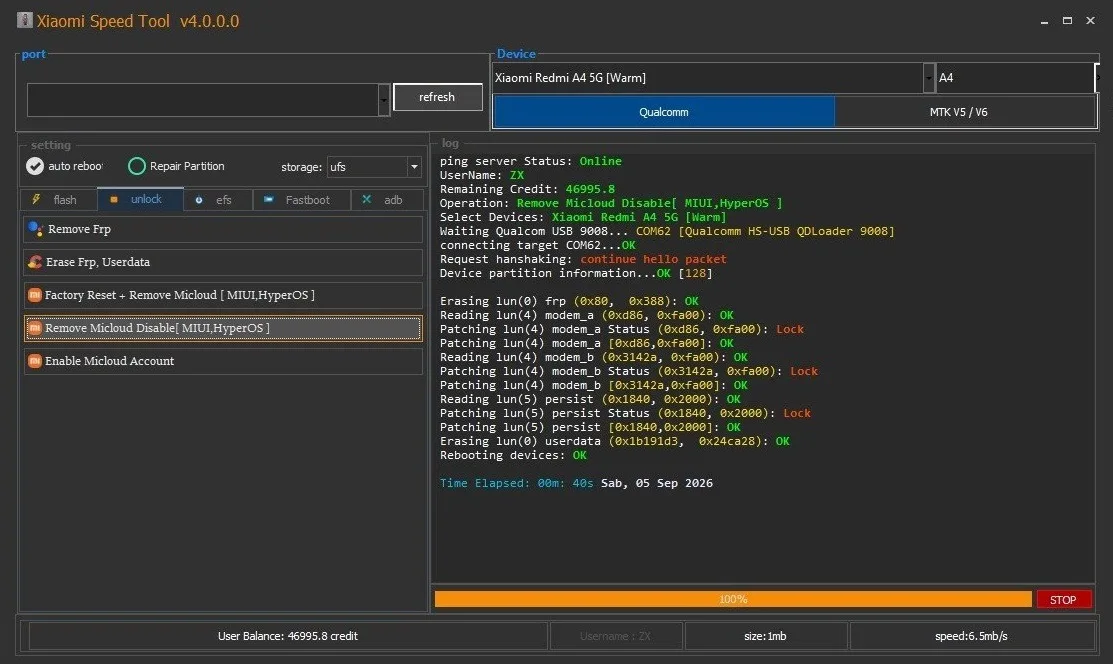Click the orange icon on unlock tab
The width and height of the screenshot is (1113, 664).
point(114,200)
